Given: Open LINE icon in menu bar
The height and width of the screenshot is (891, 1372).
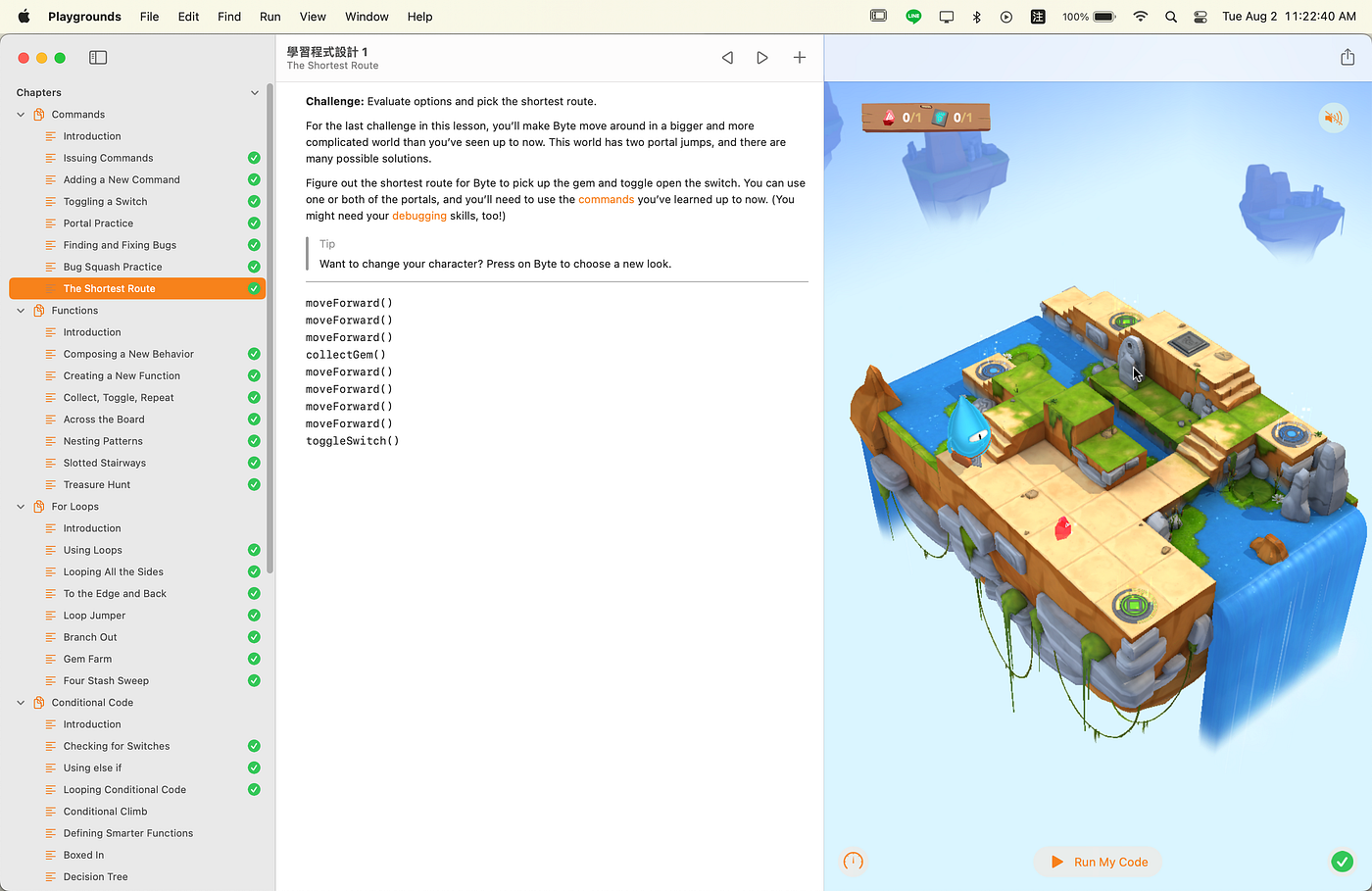Looking at the screenshot, I should 913,17.
